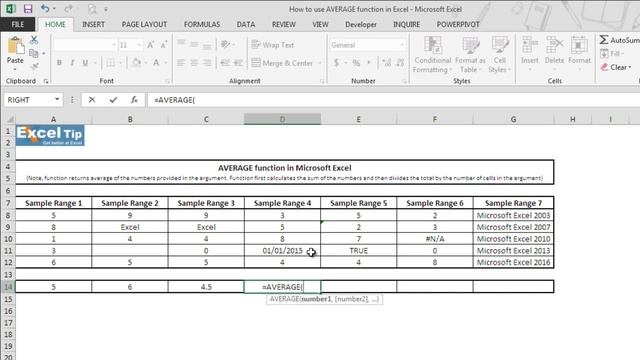
Task: Click the Redo arrow icon
Action: pyautogui.click(x=68, y=9)
